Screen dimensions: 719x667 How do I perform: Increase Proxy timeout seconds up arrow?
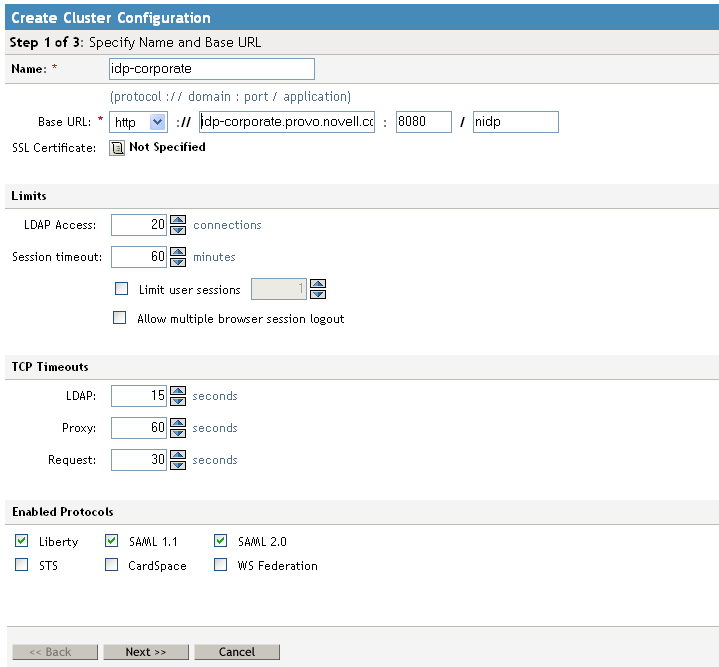click(178, 423)
